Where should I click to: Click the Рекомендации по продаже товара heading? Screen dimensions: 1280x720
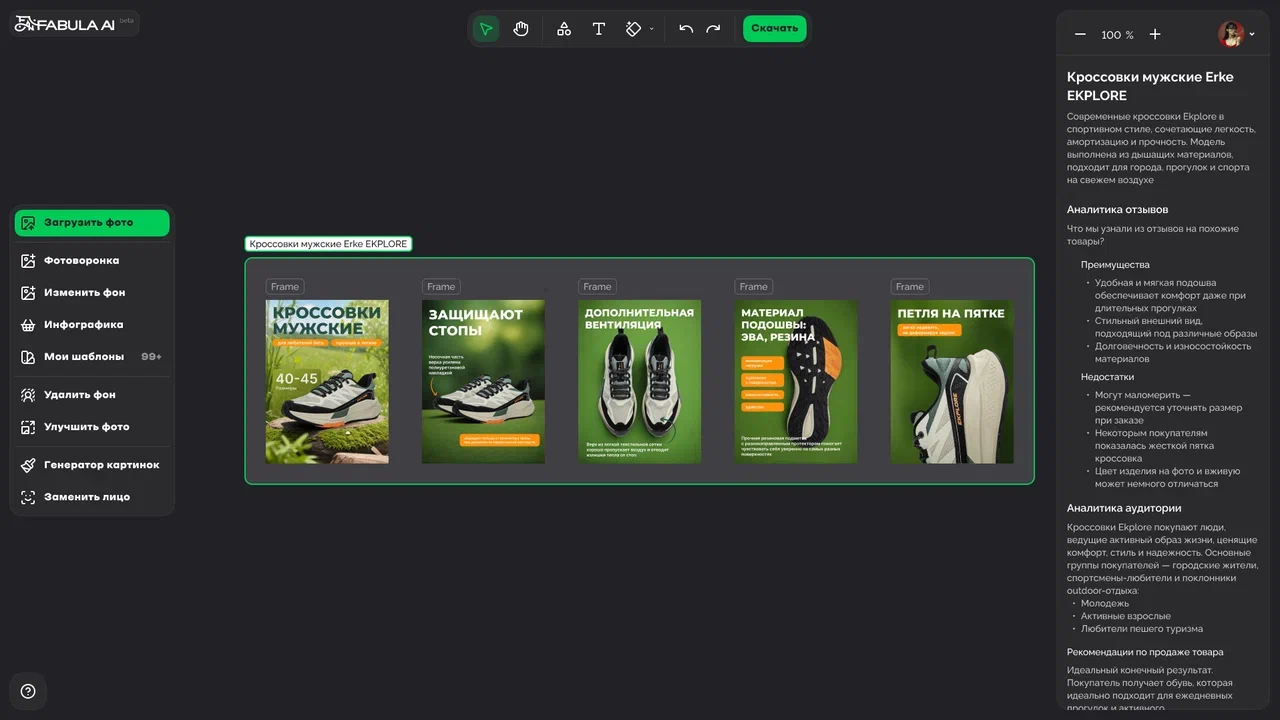[x=1145, y=652]
